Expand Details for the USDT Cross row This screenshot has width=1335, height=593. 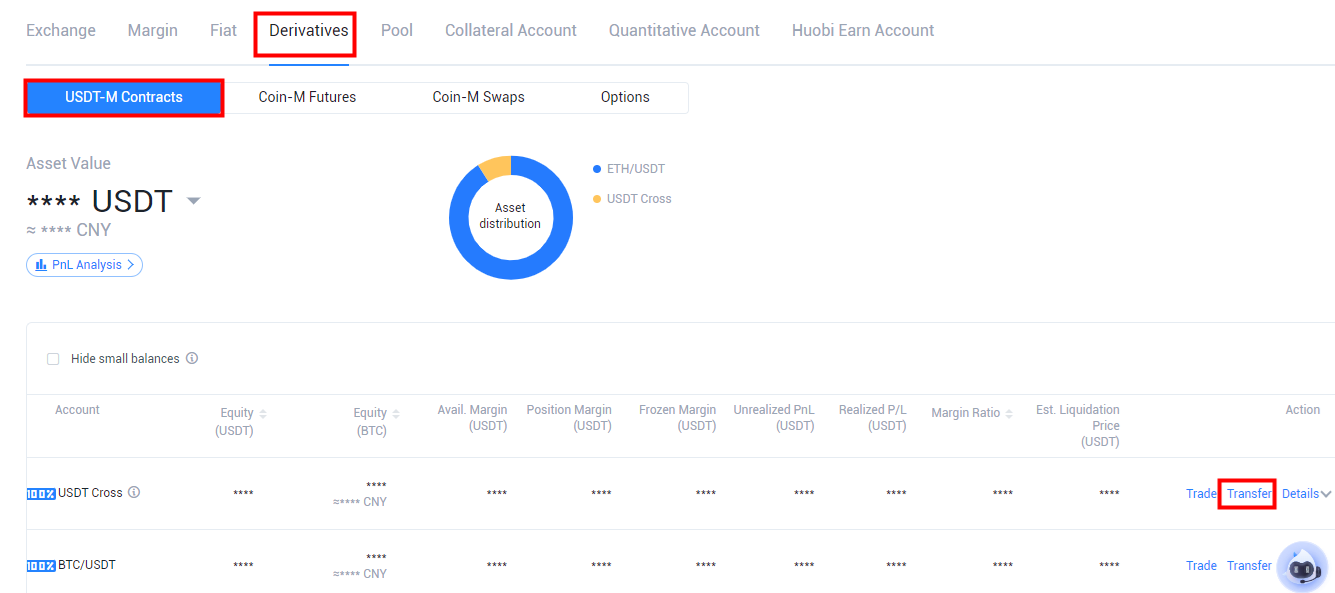pyautogui.click(x=1307, y=494)
